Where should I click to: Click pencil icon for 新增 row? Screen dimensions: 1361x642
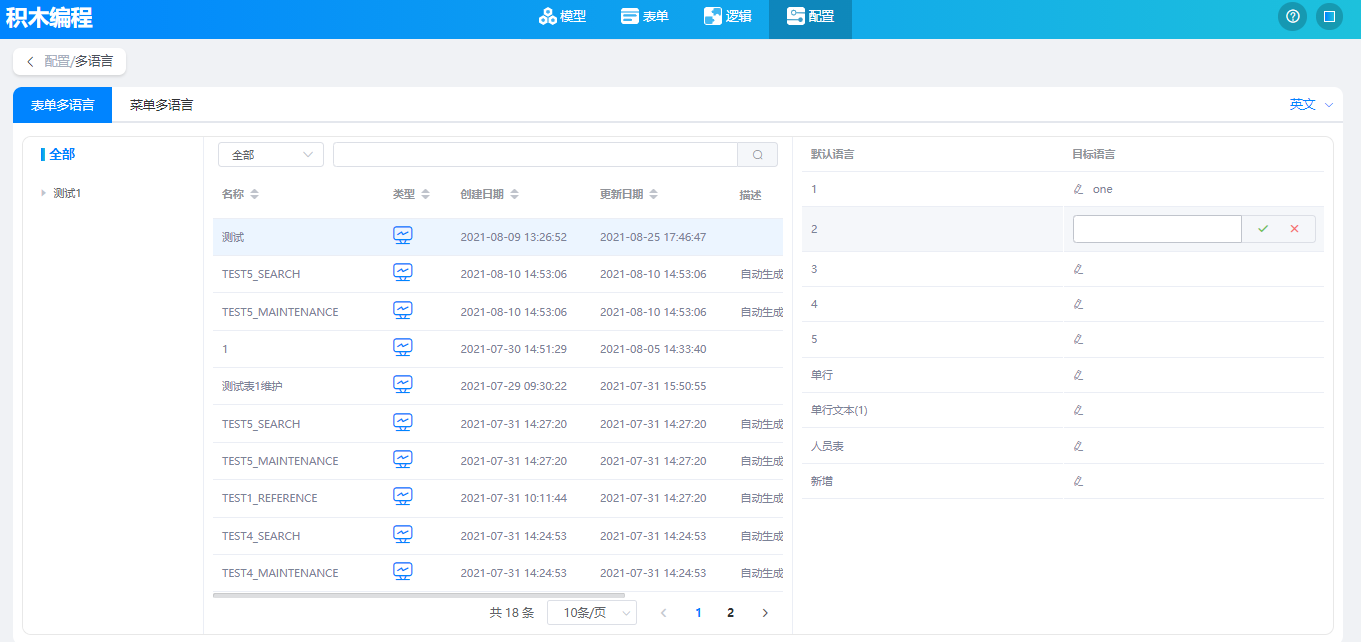tap(1078, 481)
